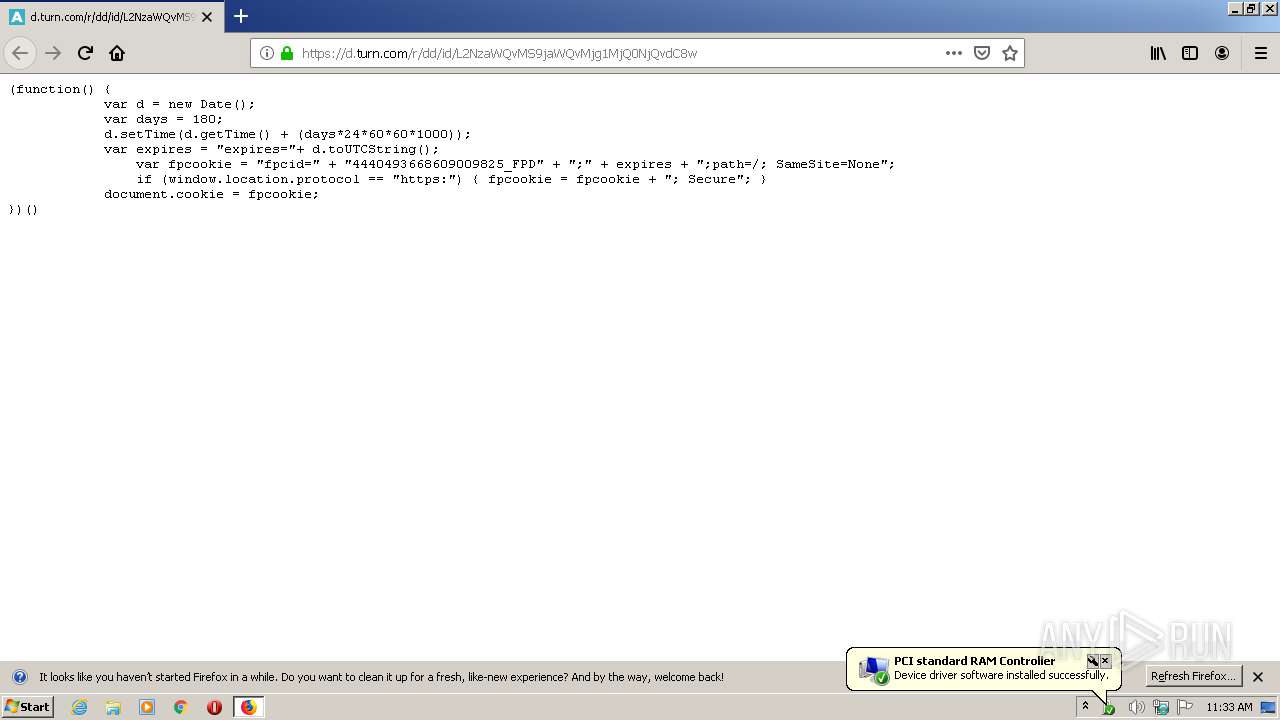Screen dimensions: 1280x720
Task: Open the Firefox account menu
Action: (1222, 53)
